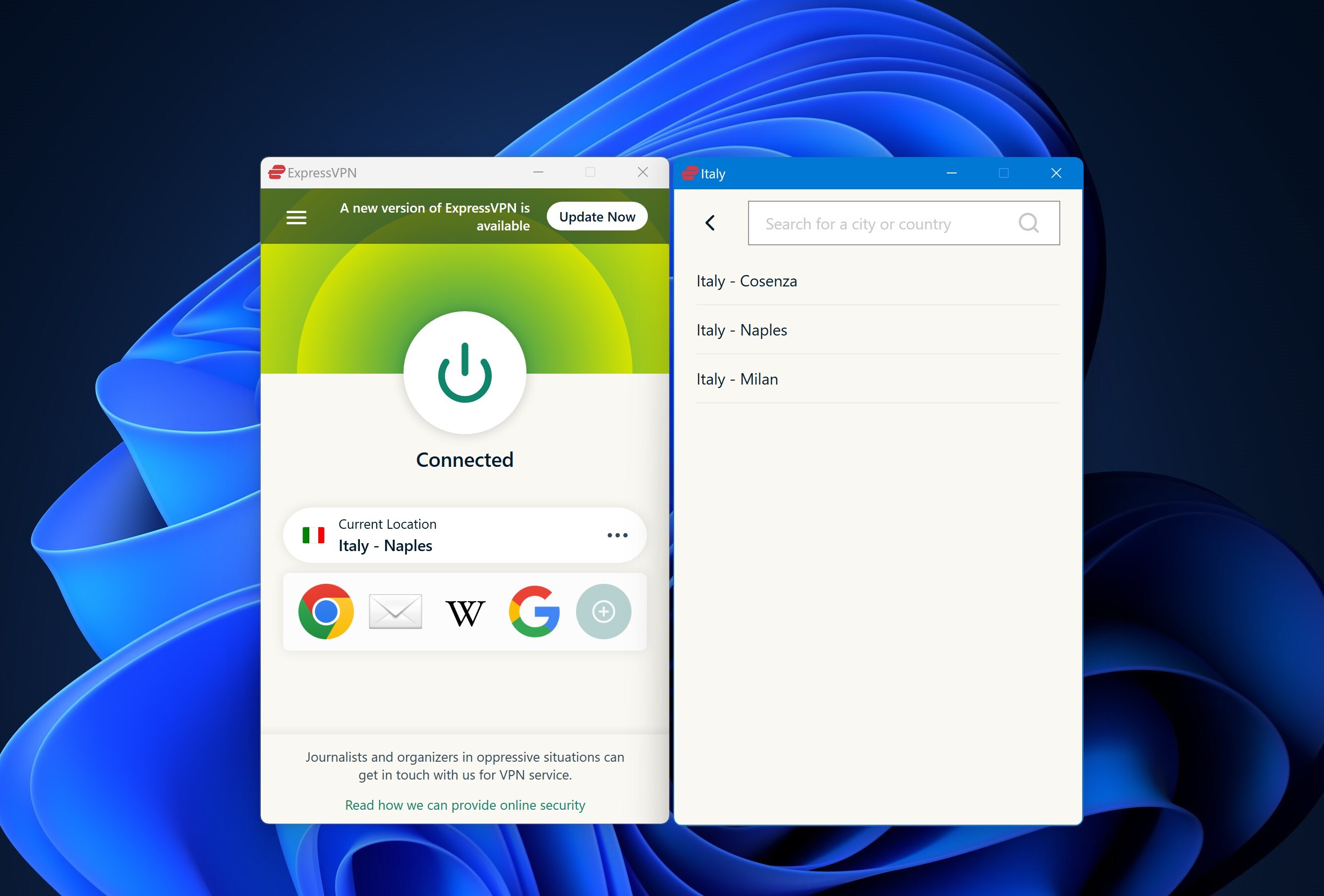Select Italy - Cosenza location
1324x896 pixels.
click(x=878, y=281)
